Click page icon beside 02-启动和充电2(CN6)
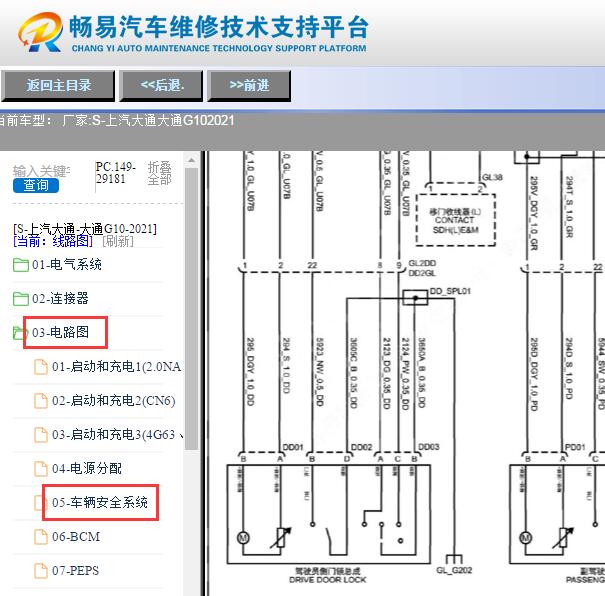The image size is (605, 596). point(41,401)
